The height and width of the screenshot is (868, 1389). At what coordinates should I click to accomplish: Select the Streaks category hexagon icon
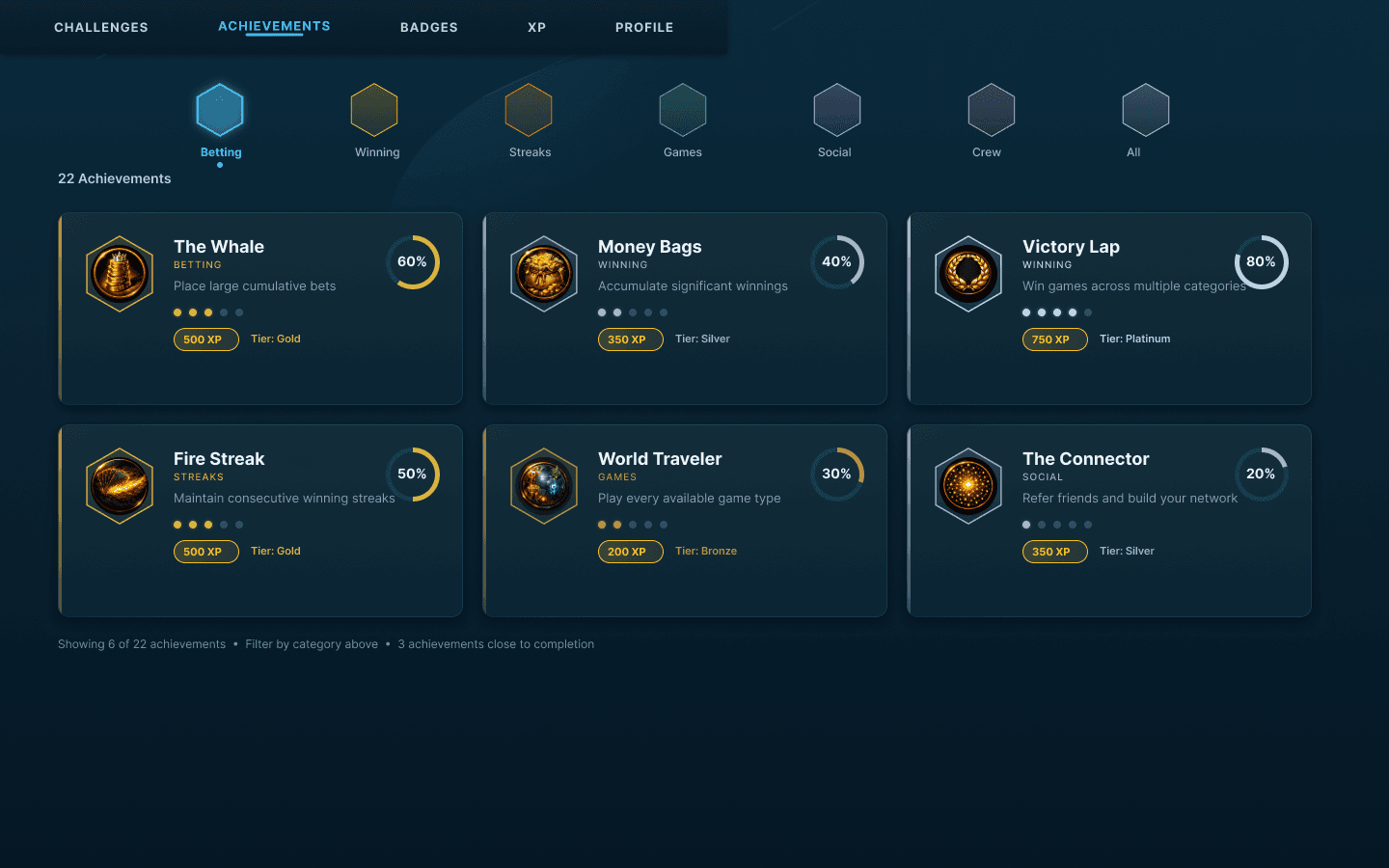[529, 110]
